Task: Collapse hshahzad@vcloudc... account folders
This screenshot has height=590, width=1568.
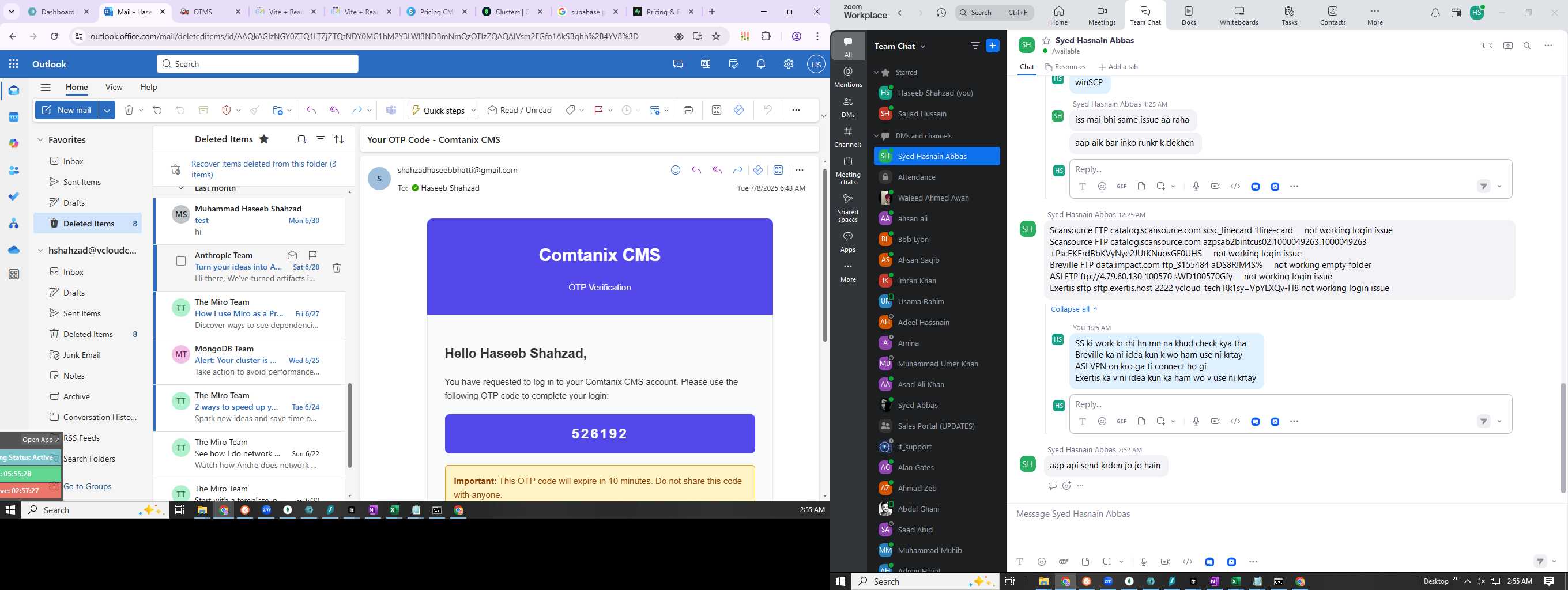Action: (x=40, y=251)
